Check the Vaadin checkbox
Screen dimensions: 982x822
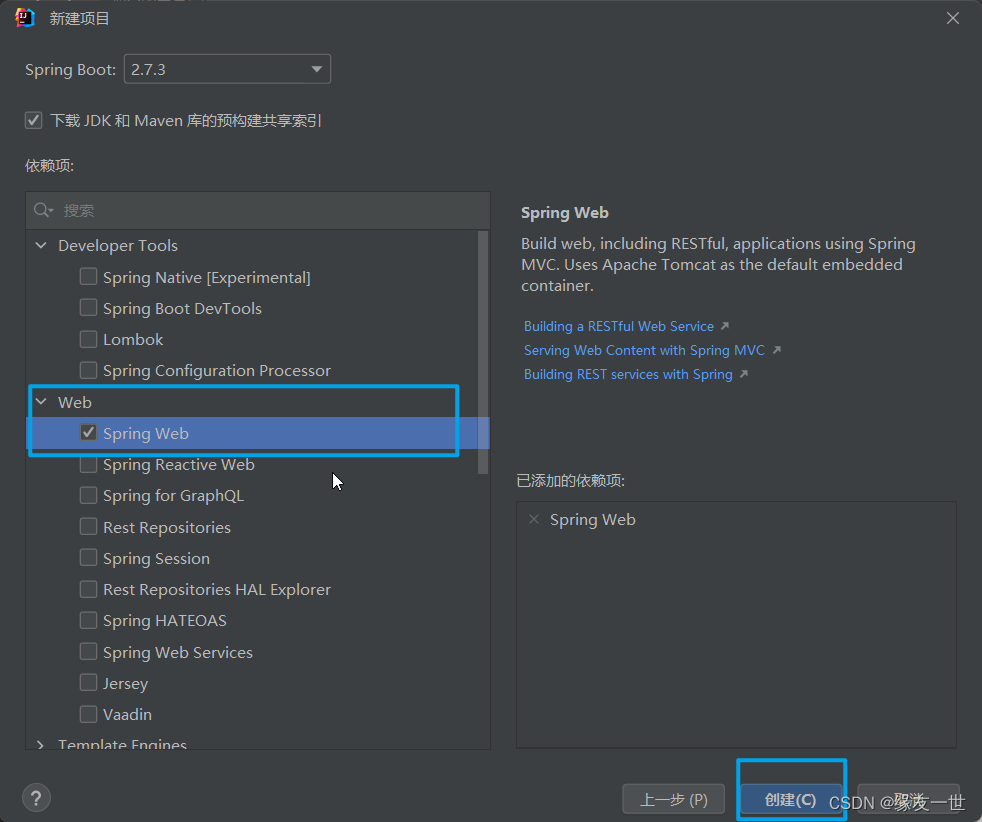tap(88, 714)
